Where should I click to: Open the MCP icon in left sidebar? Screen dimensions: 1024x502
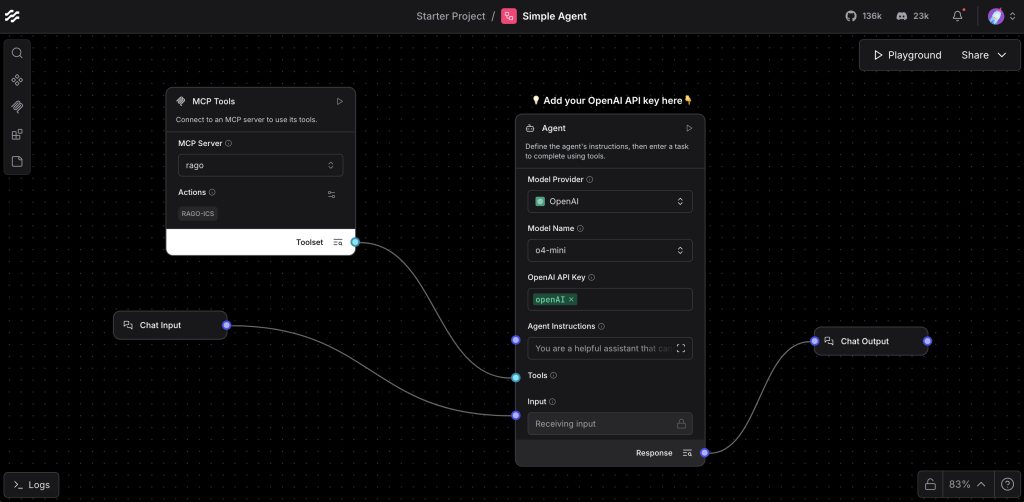pos(17,107)
